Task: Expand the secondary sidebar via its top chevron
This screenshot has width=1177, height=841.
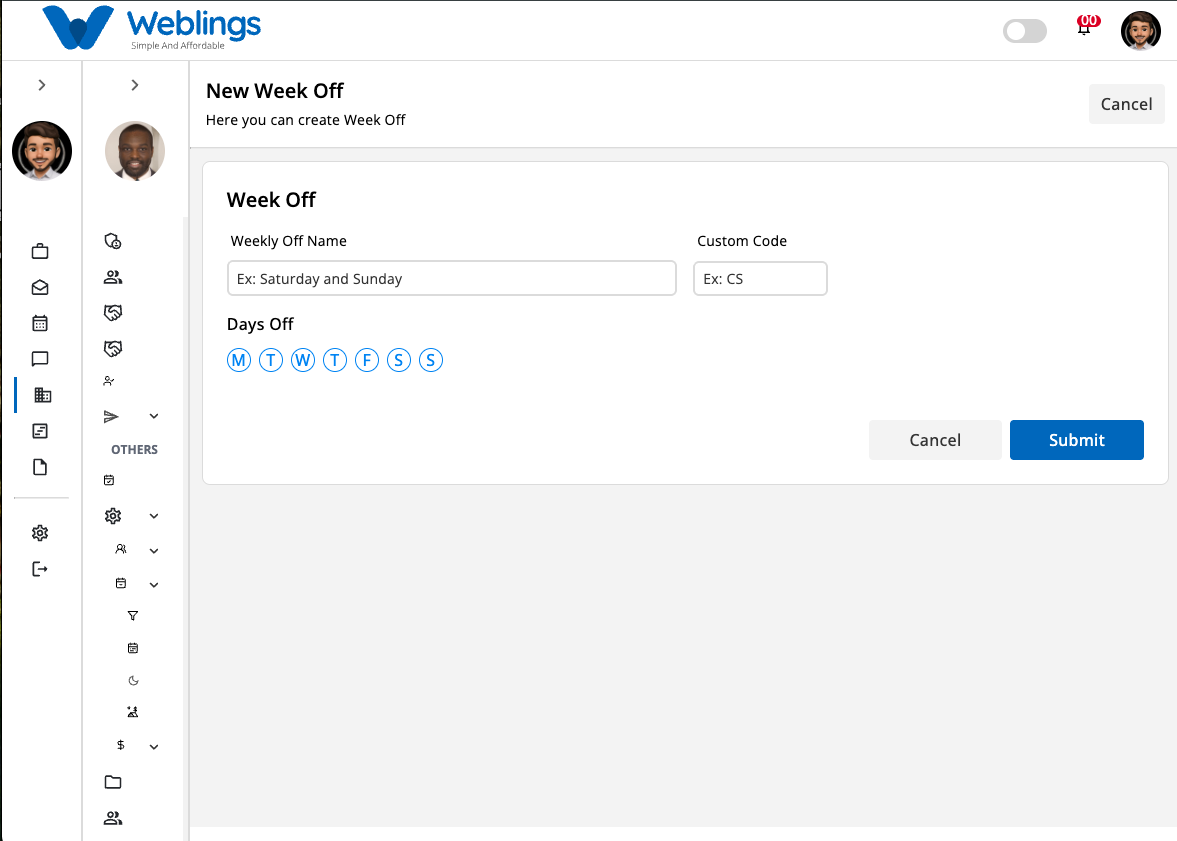Action: [x=135, y=85]
